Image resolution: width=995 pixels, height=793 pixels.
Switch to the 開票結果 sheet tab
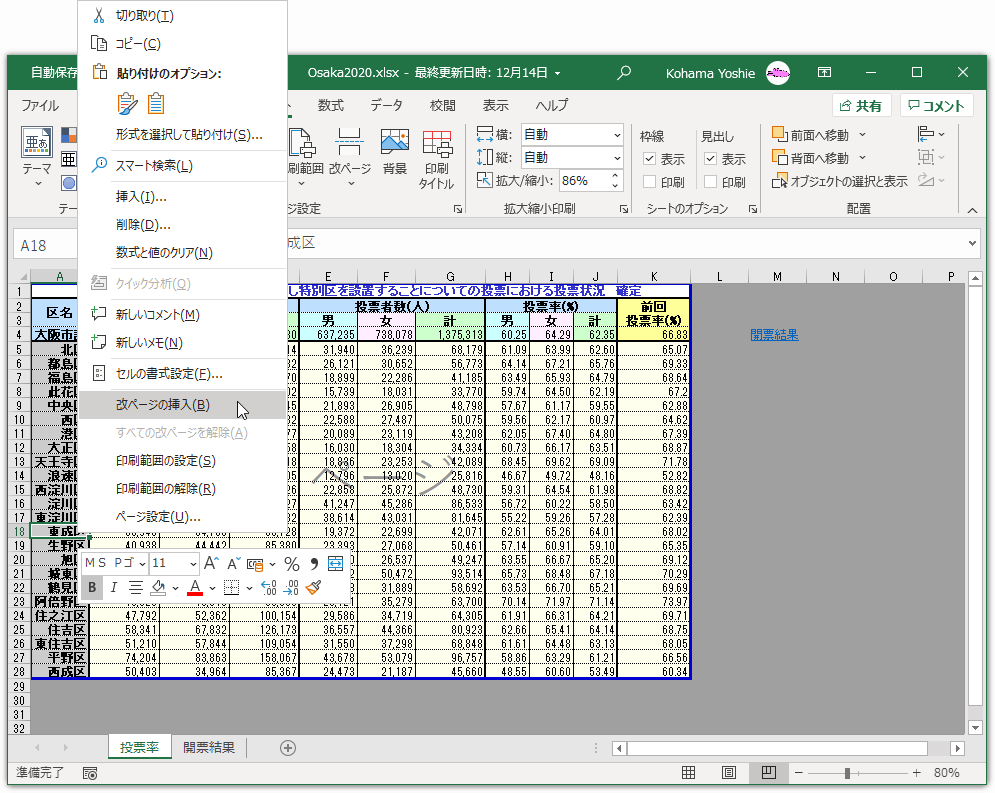[x=208, y=747]
